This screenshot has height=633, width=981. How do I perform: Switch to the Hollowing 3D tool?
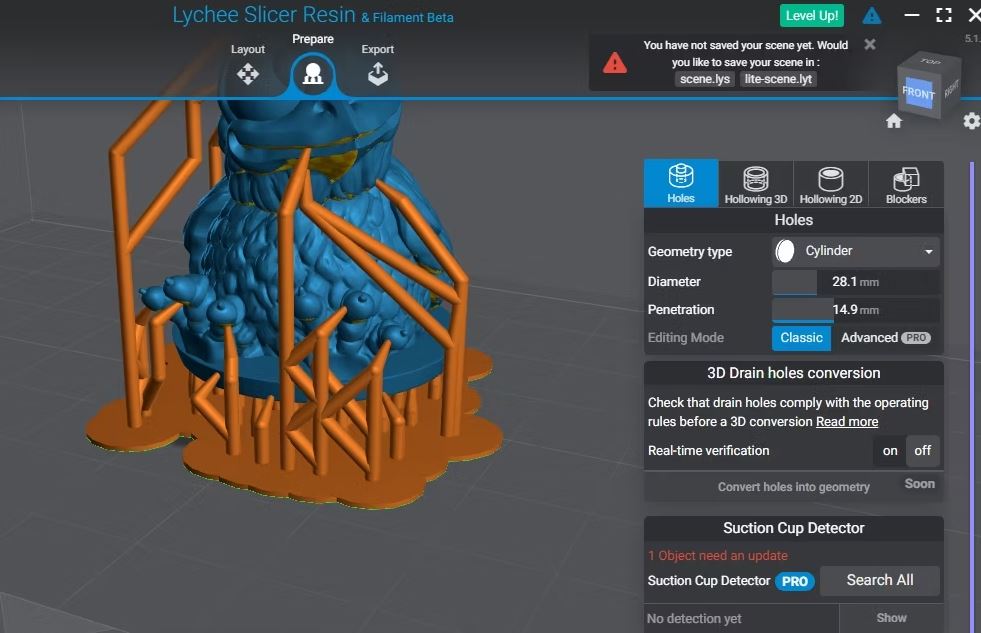pyautogui.click(x=756, y=185)
